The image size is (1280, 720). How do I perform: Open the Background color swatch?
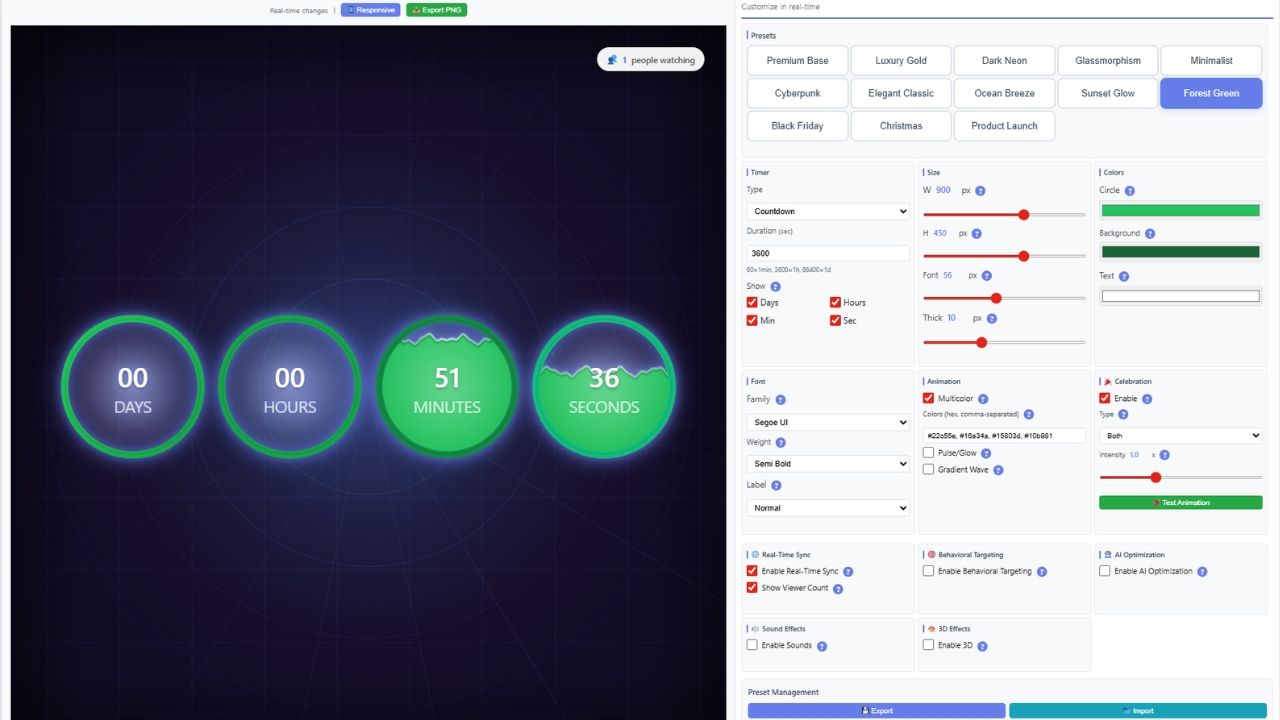[x=1181, y=252]
